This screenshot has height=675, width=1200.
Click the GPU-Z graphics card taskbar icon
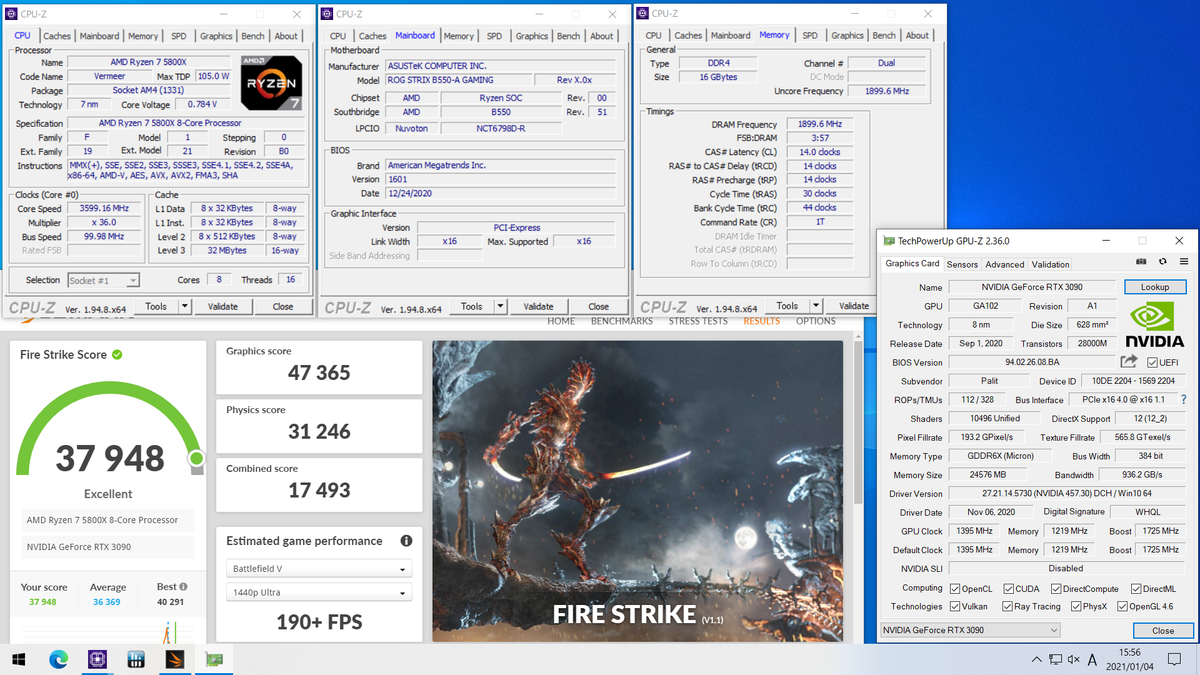(x=214, y=659)
